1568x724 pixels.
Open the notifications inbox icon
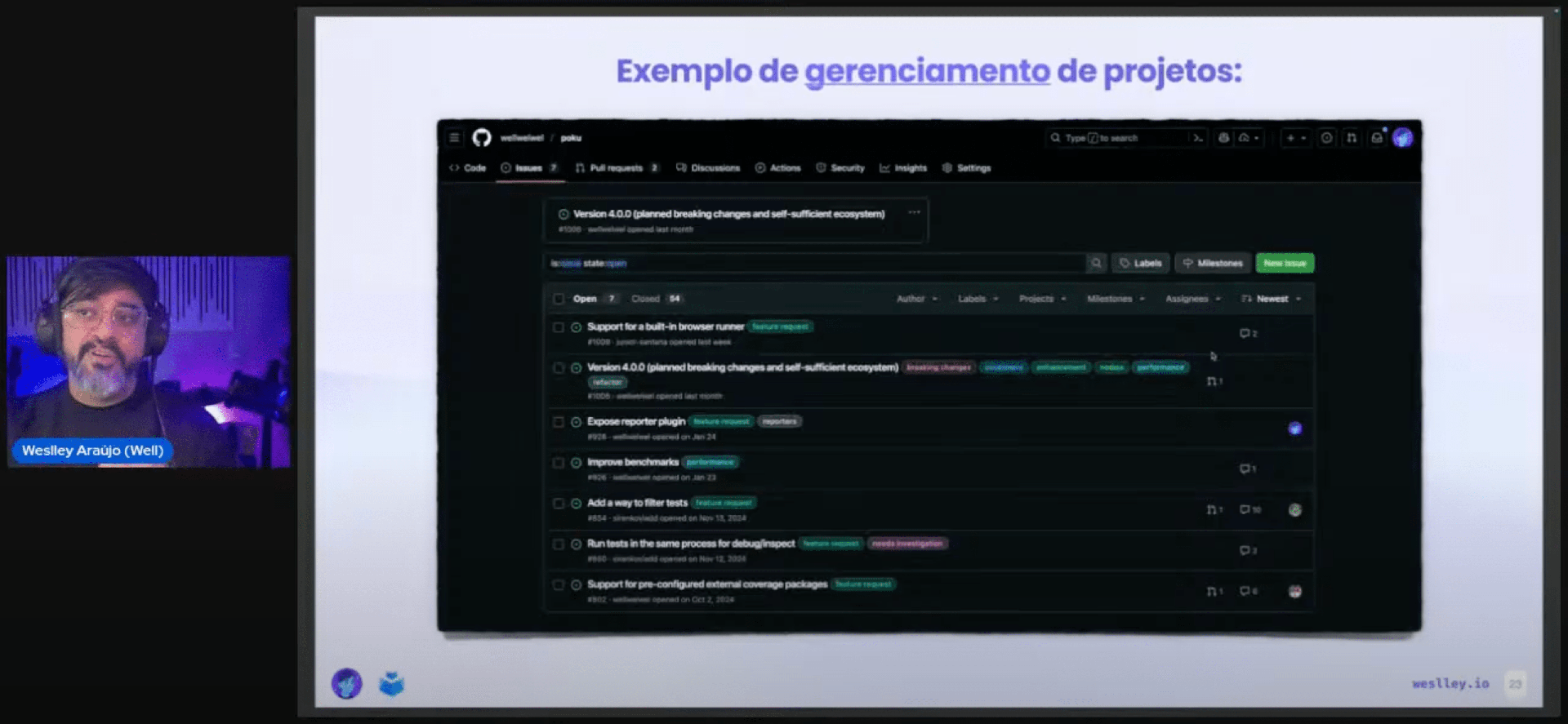point(1377,138)
